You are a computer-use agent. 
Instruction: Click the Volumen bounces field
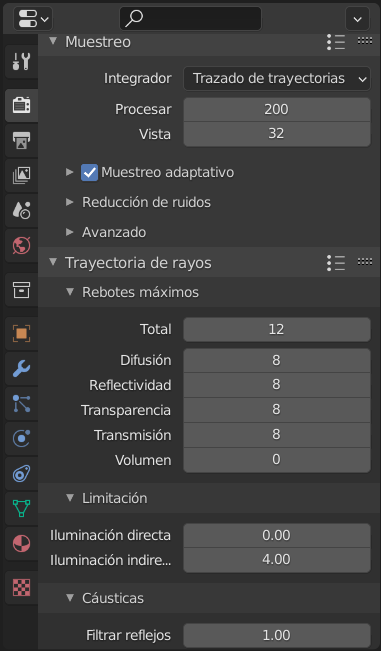[x=277, y=460]
